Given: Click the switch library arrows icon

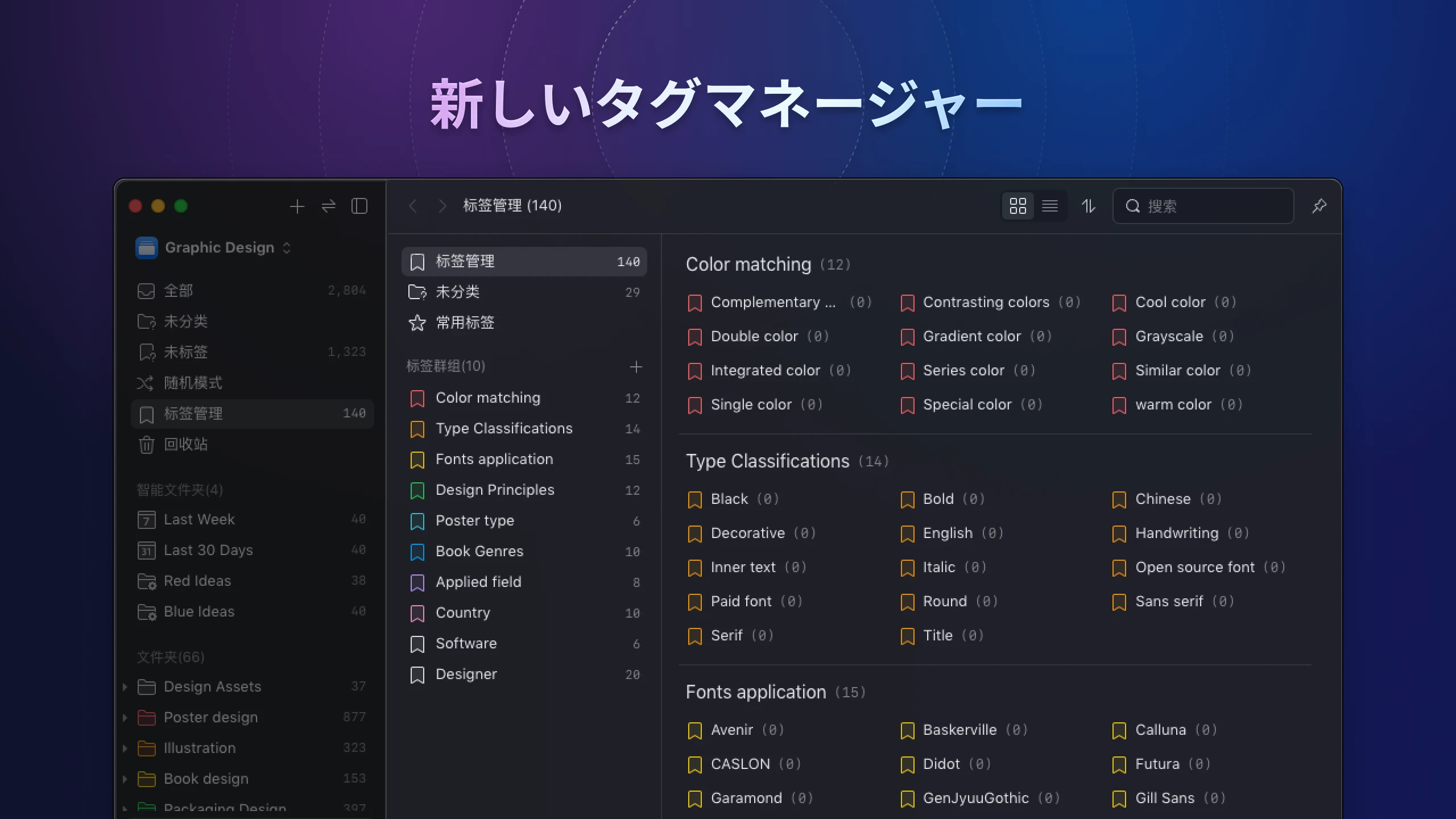Looking at the screenshot, I should pyautogui.click(x=329, y=206).
